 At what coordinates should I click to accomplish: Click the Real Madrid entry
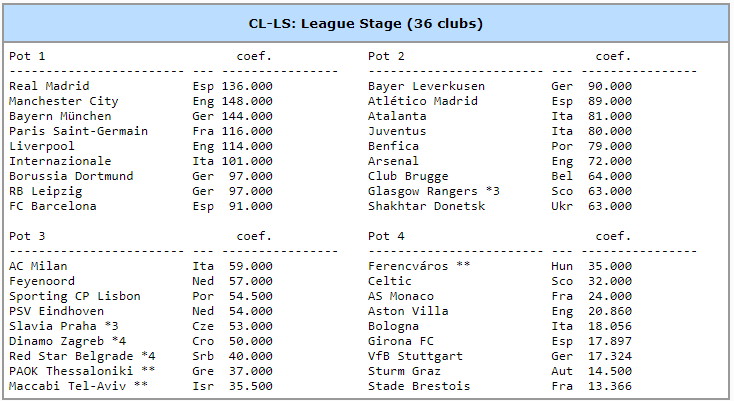click(x=49, y=86)
